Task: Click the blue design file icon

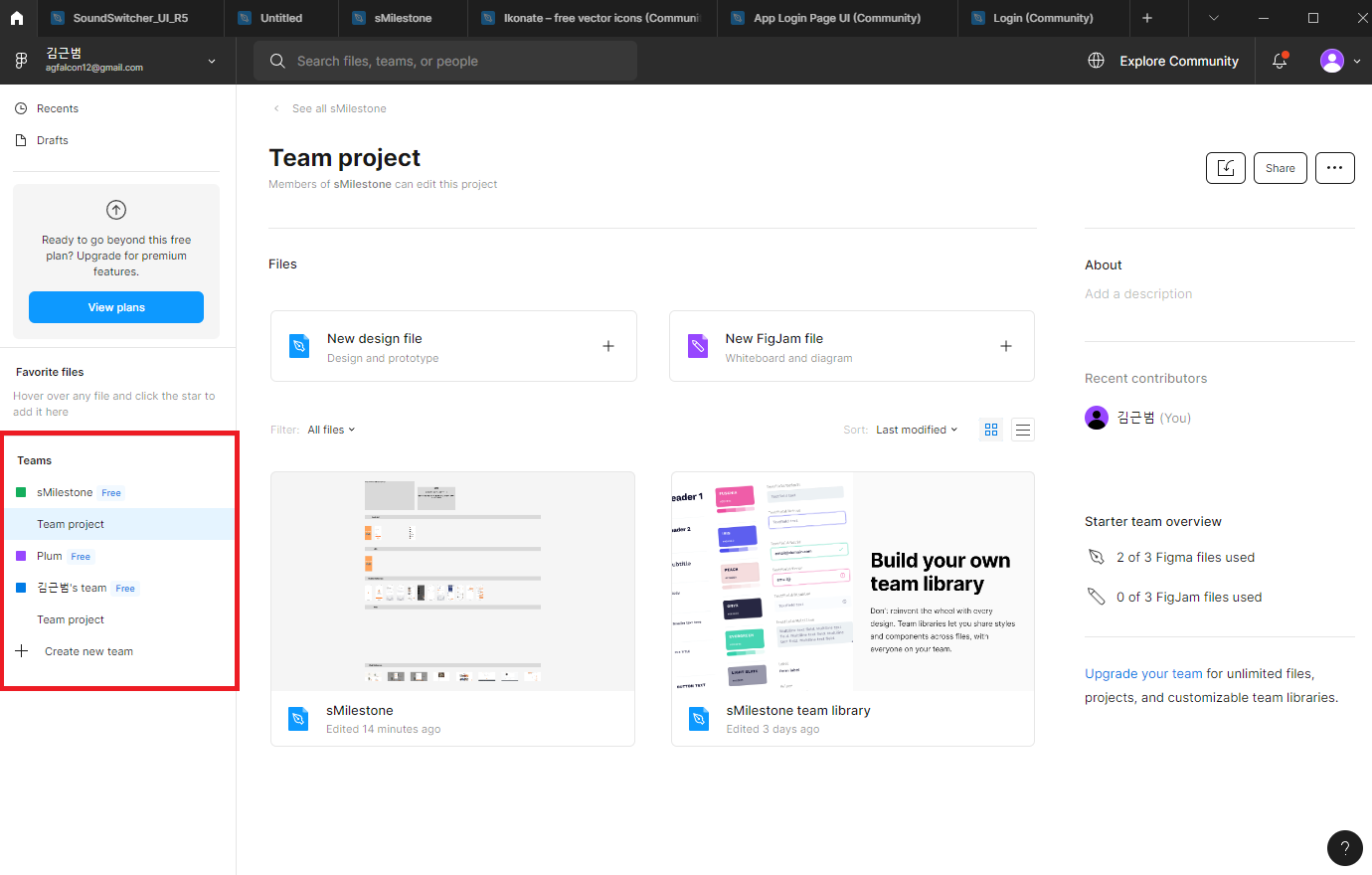Action: pyautogui.click(x=299, y=346)
